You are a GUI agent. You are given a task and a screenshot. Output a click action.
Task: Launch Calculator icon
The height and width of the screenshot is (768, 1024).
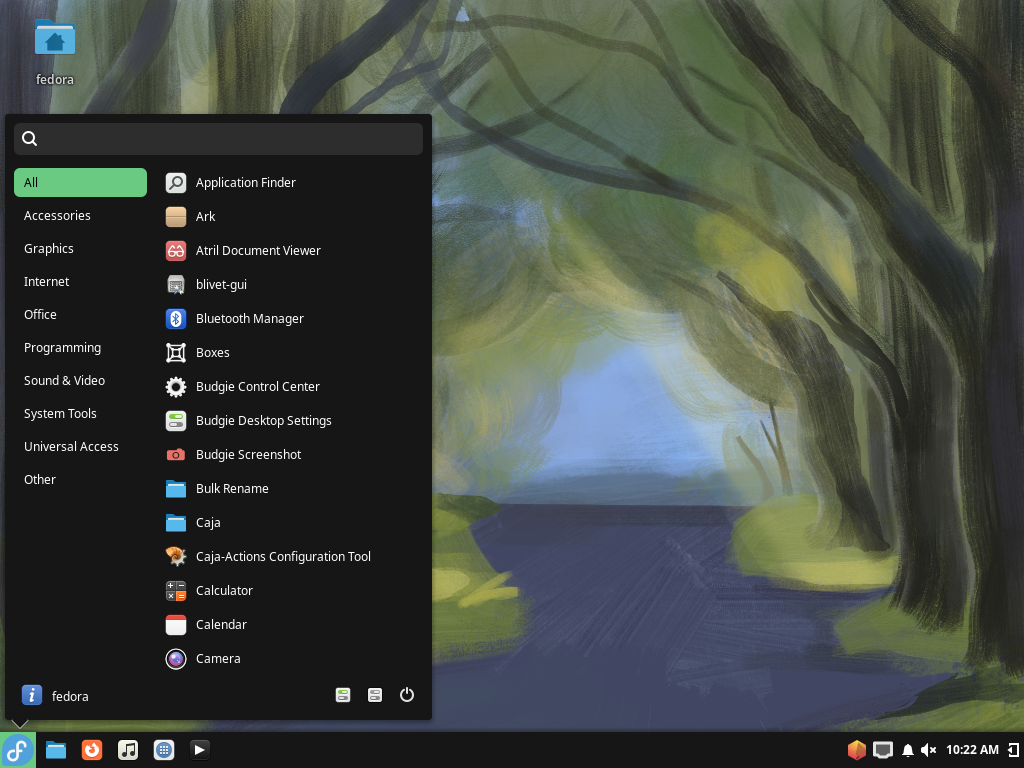[x=176, y=590]
